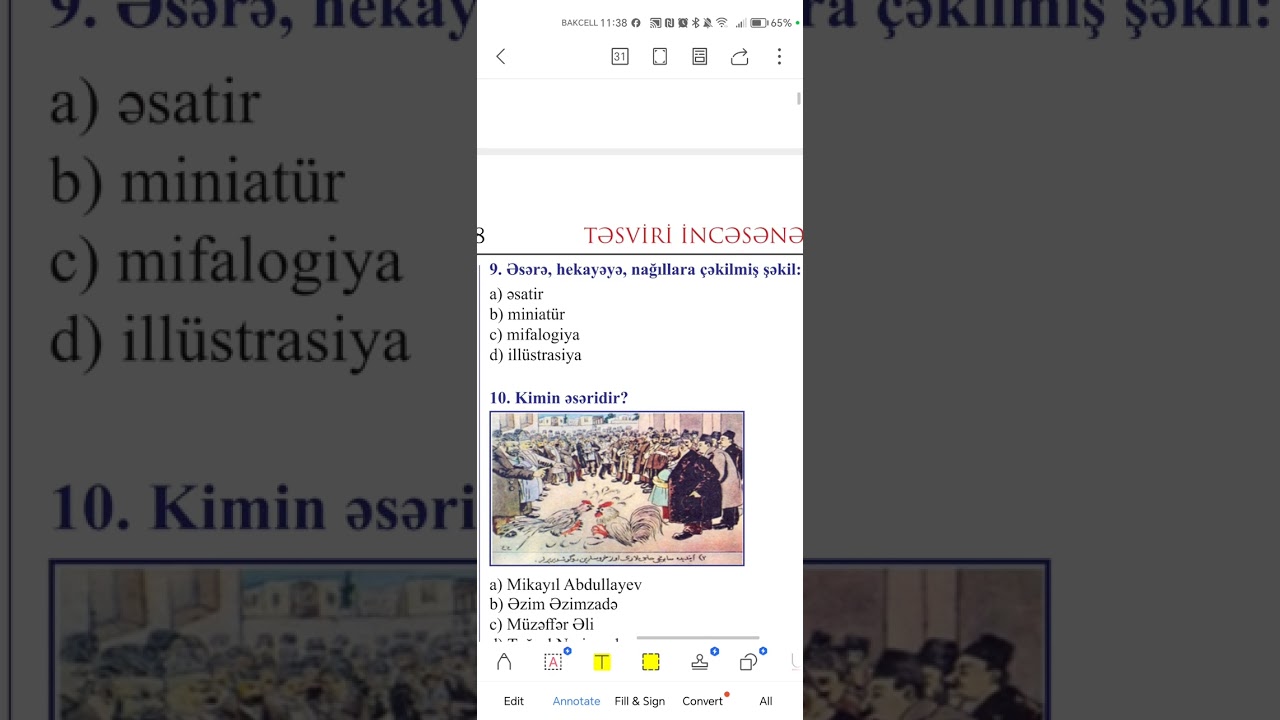
Task: Tap the share arrow icon
Action: [740, 57]
